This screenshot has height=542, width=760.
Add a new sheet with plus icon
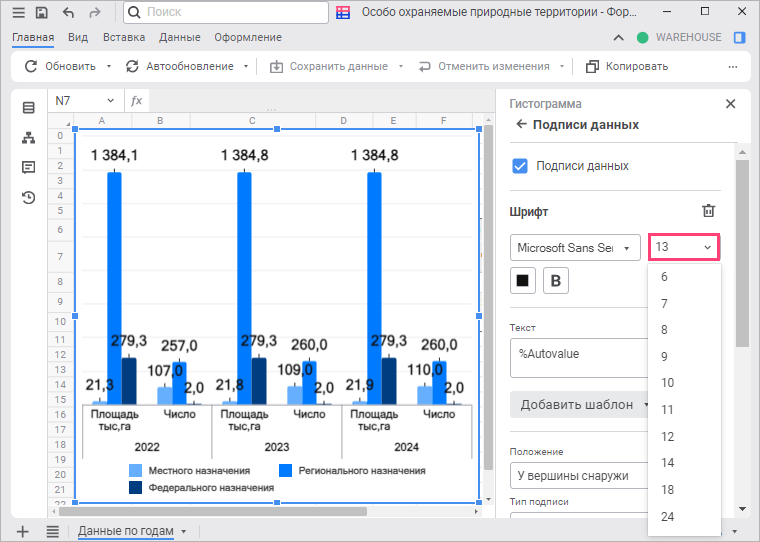click(x=22, y=532)
